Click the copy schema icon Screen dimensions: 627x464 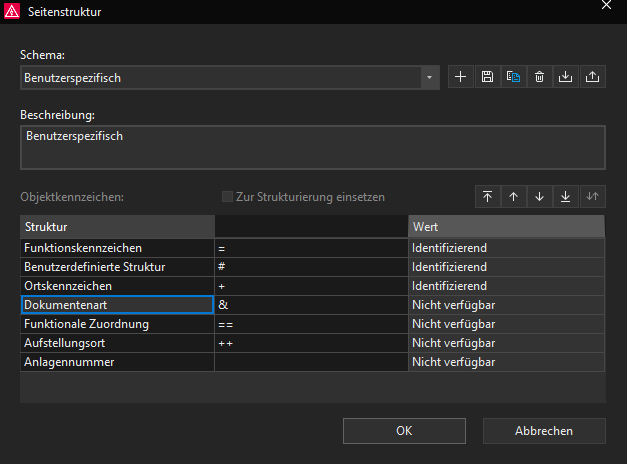513,77
